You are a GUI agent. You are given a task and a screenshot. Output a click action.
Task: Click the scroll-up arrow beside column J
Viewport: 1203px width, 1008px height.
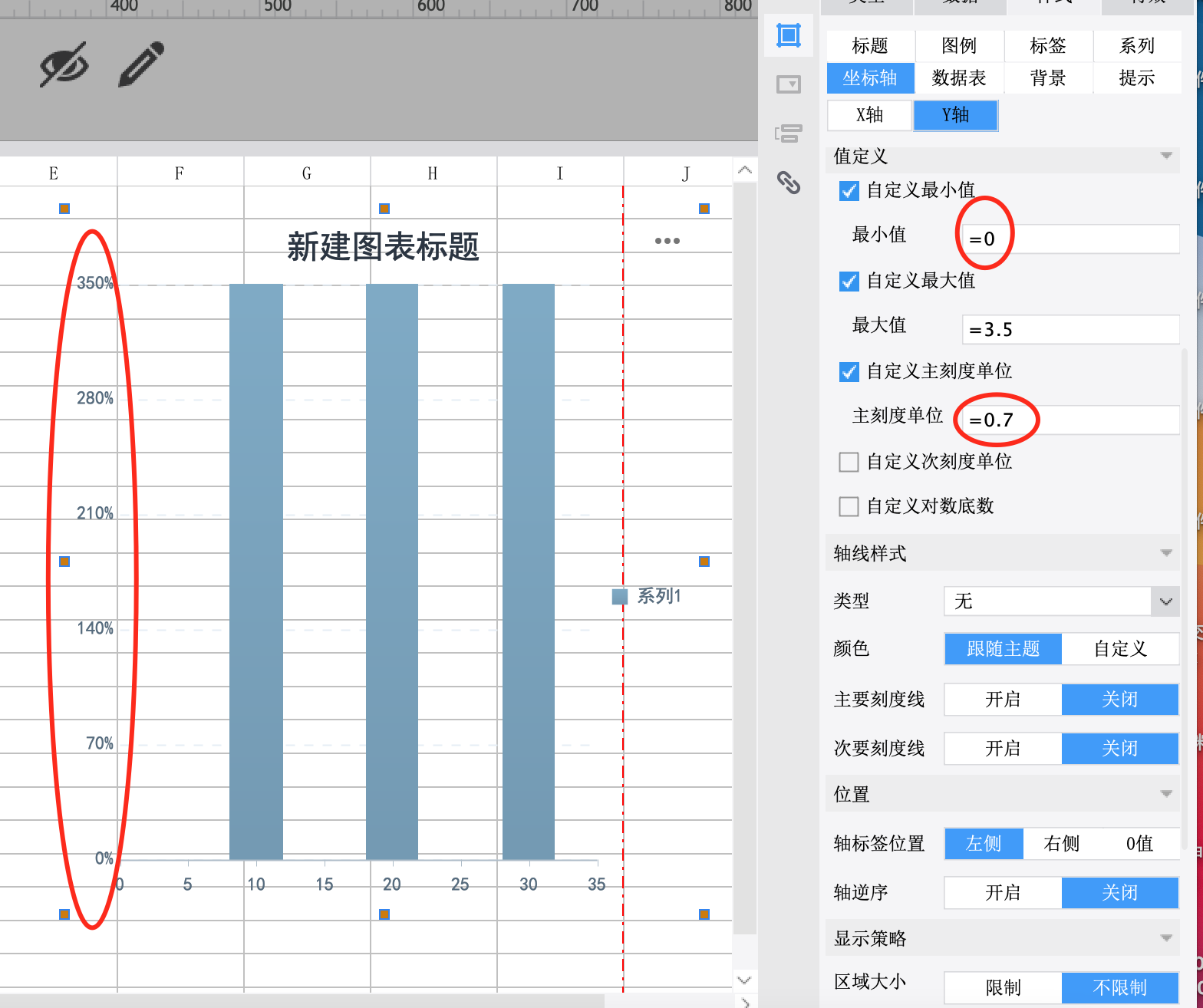tap(744, 170)
